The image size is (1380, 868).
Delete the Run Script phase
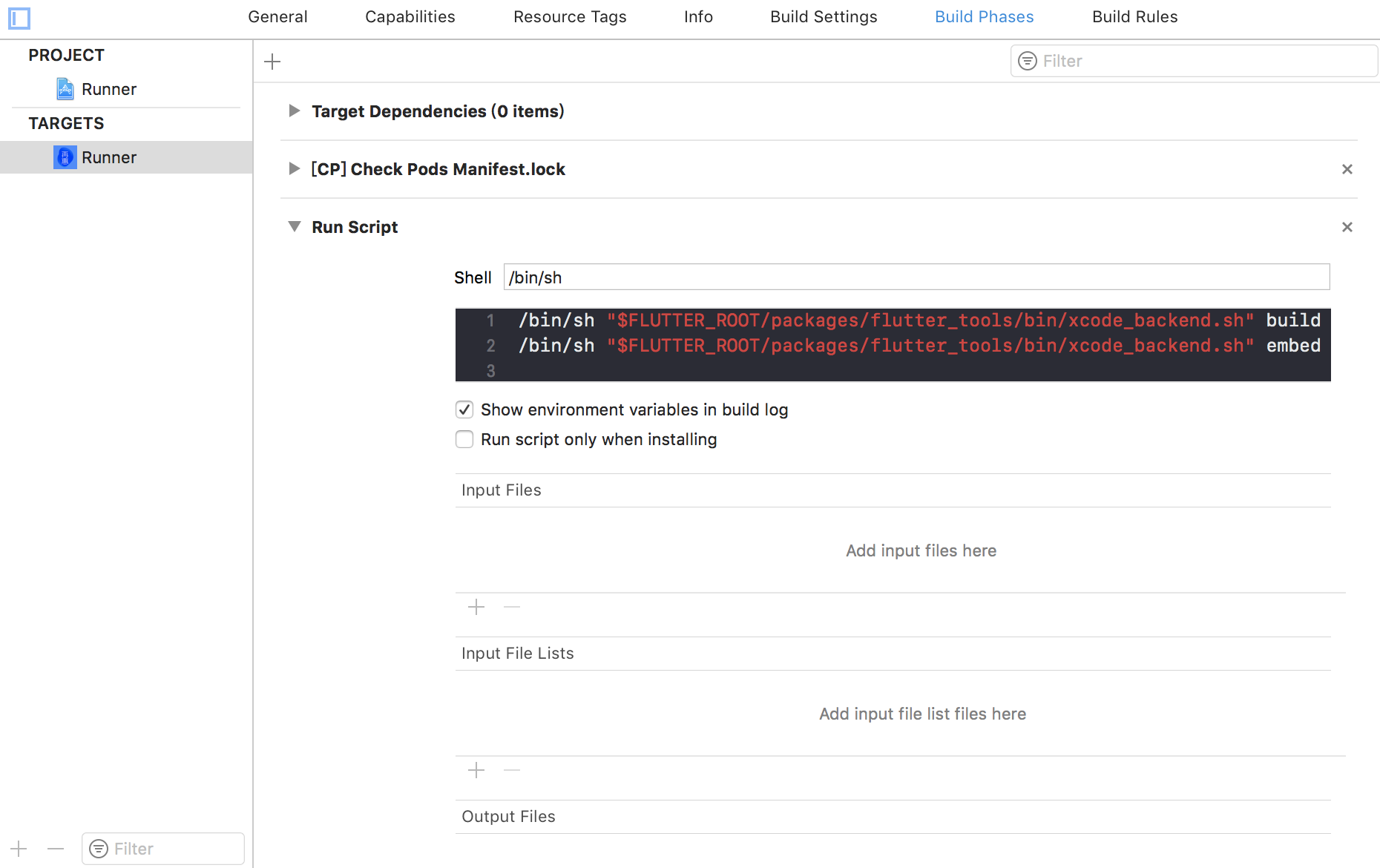[x=1347, y=227]
